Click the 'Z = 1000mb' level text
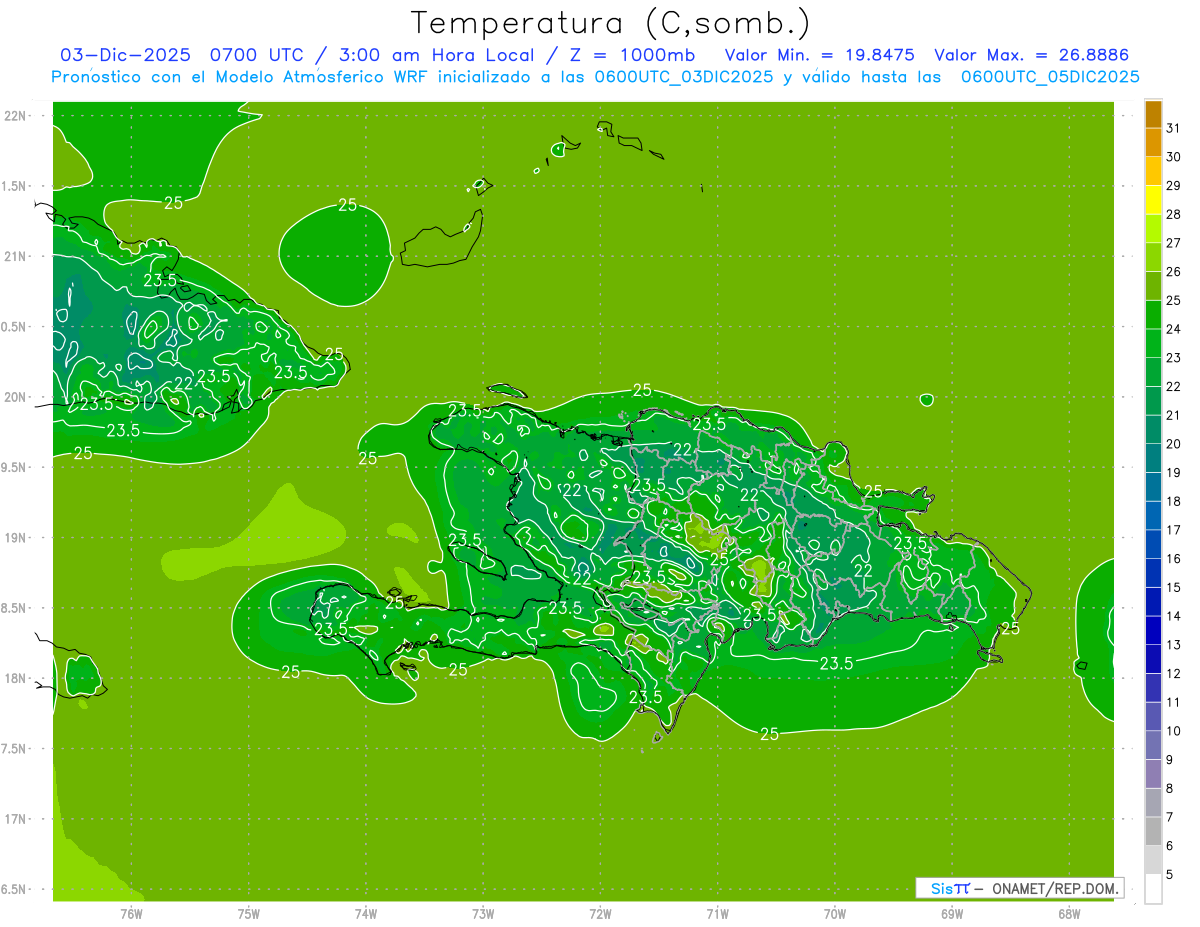The width and height of the screenshot is (1200, 927). pos(632,55)
